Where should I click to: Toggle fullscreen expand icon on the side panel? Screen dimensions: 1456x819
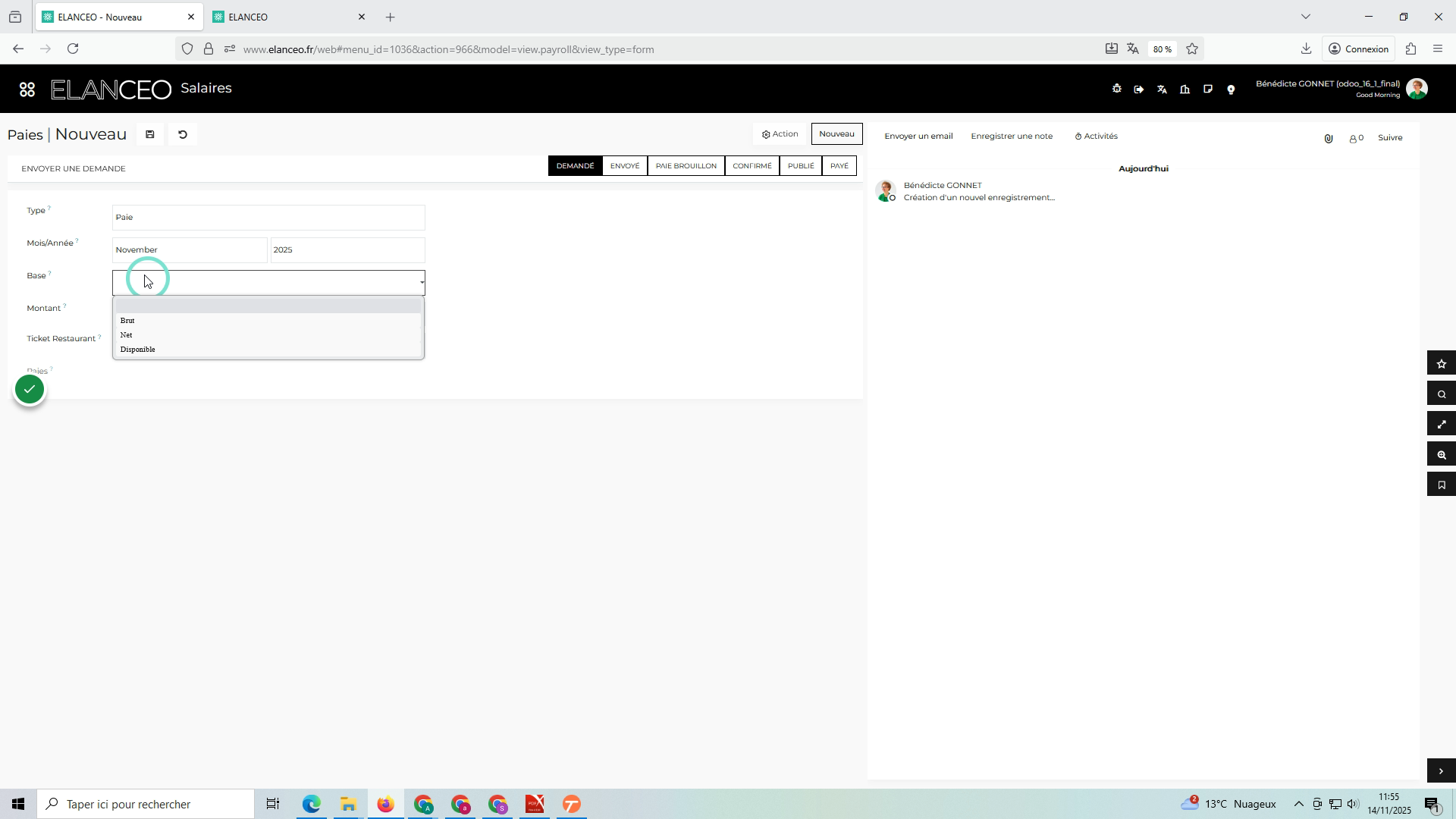click(x=1442, y=425)
